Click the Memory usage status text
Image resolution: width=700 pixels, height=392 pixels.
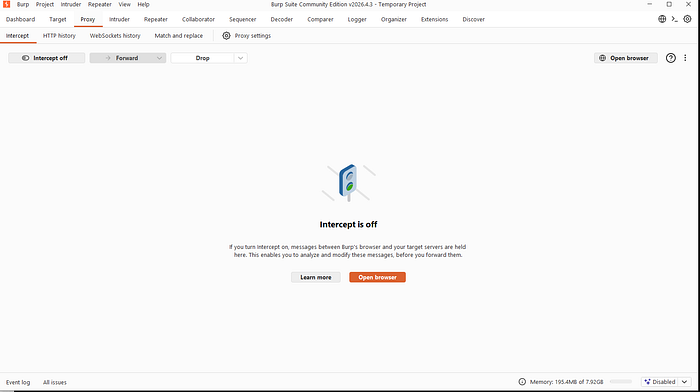pos(567,382)
